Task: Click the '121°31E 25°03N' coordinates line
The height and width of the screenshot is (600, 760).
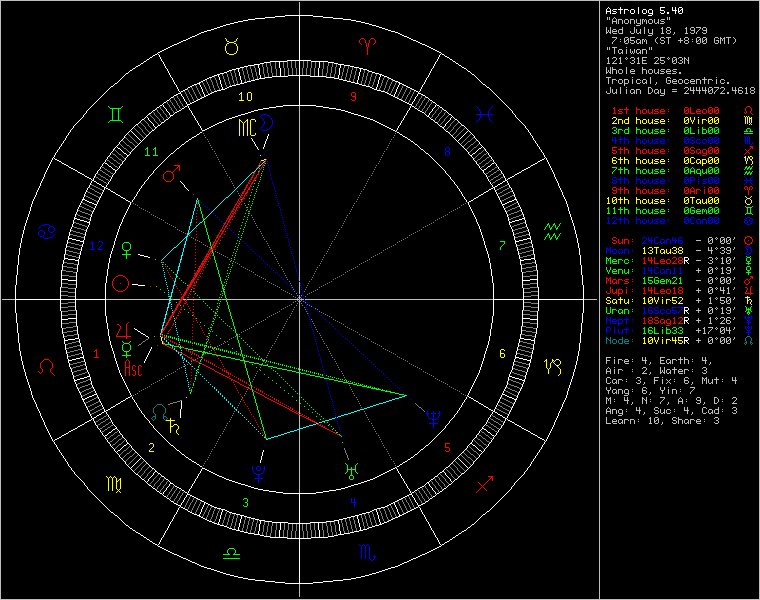Action: (x=647, y=61)
